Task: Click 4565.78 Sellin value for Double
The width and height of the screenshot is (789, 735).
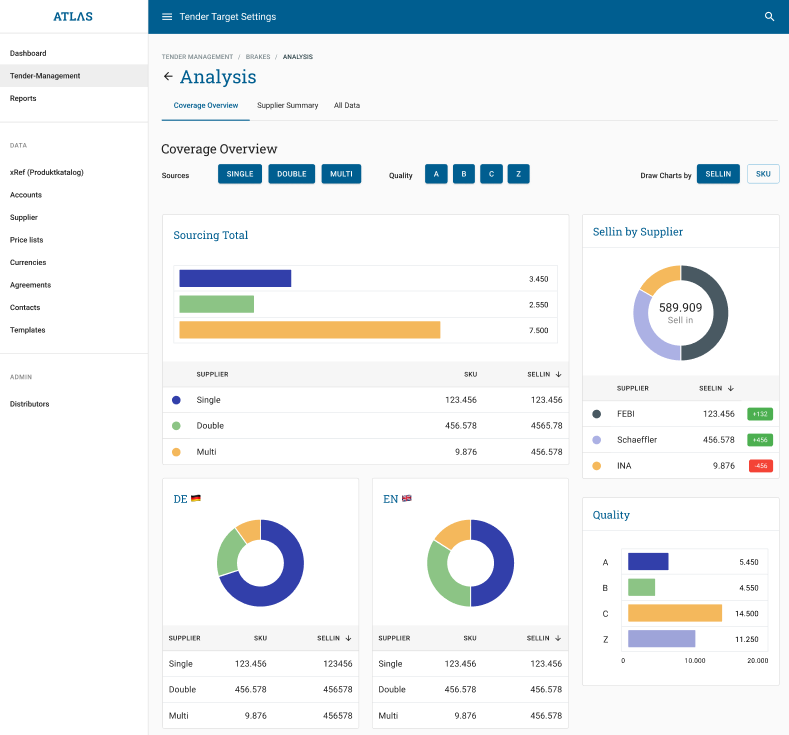Action: 546,426
